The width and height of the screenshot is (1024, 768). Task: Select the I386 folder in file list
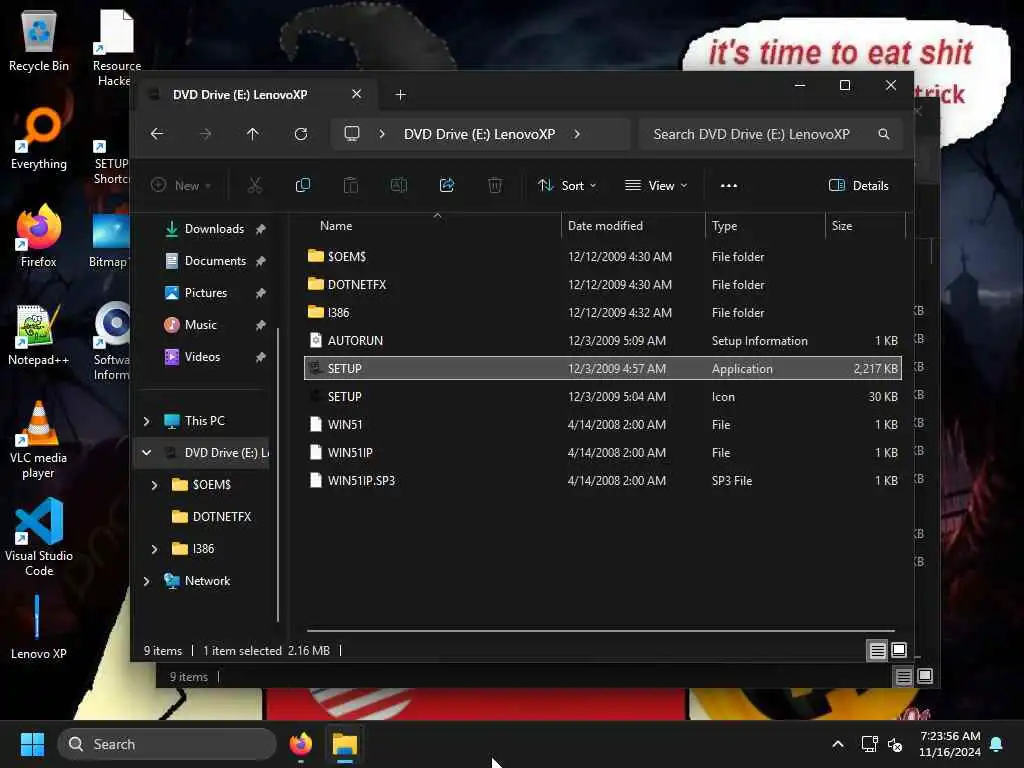tap(603, 313)
